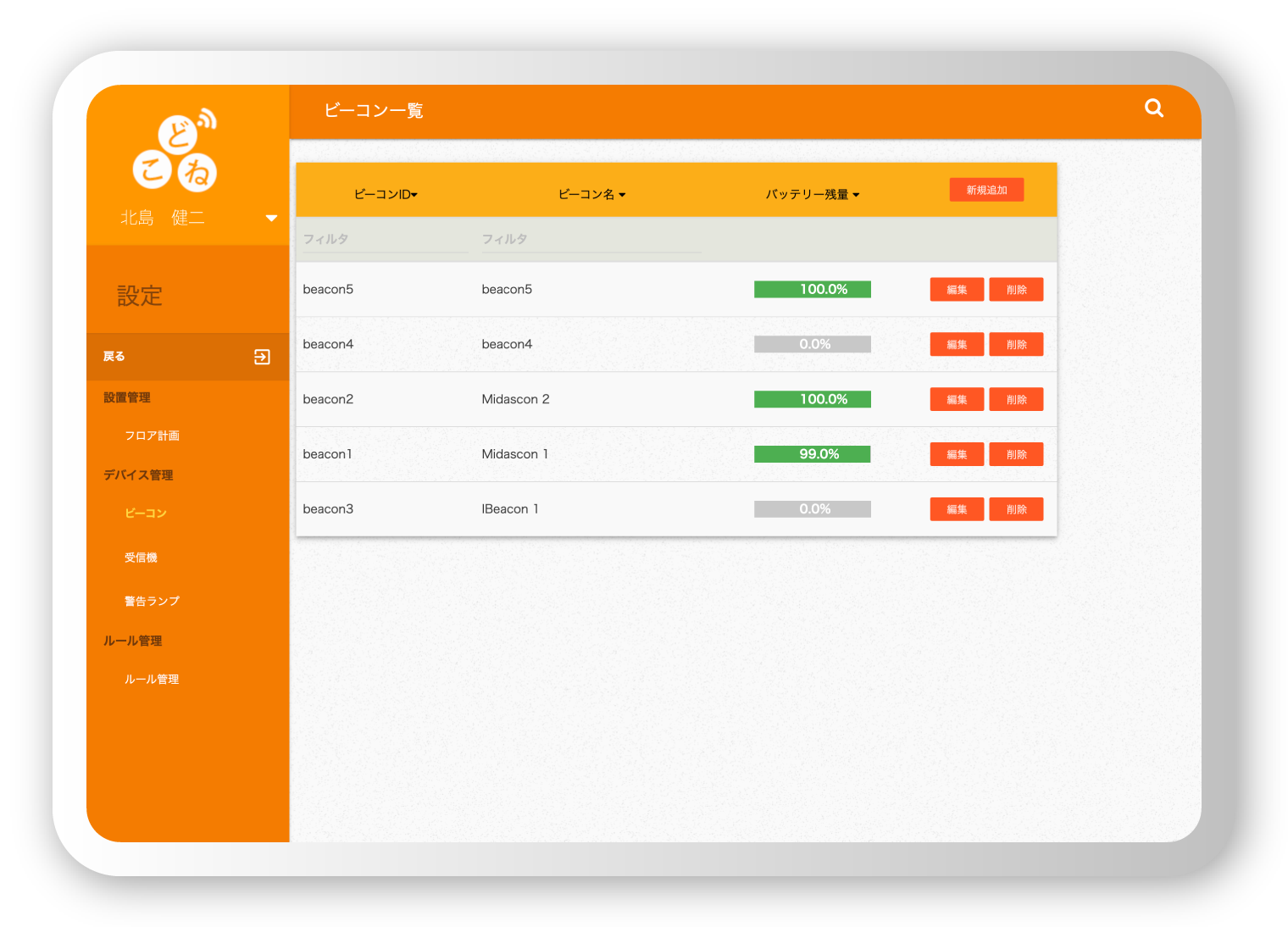Open ビーコン menu item
Screen dimensions: 1288x927
click(x=146, y=513)
